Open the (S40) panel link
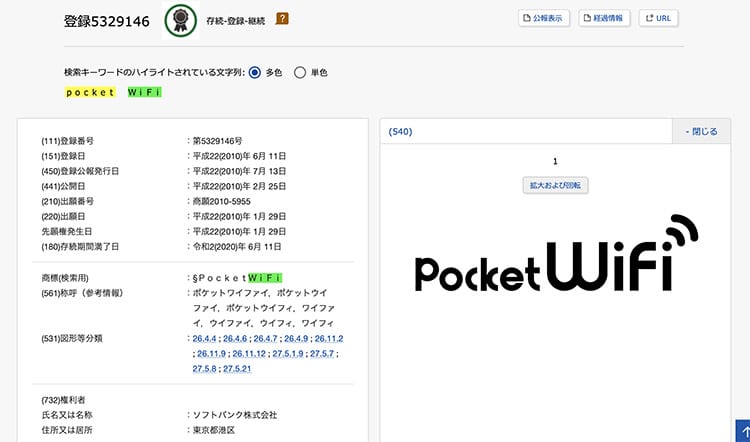Screen dimensions: 750x442 400,132
